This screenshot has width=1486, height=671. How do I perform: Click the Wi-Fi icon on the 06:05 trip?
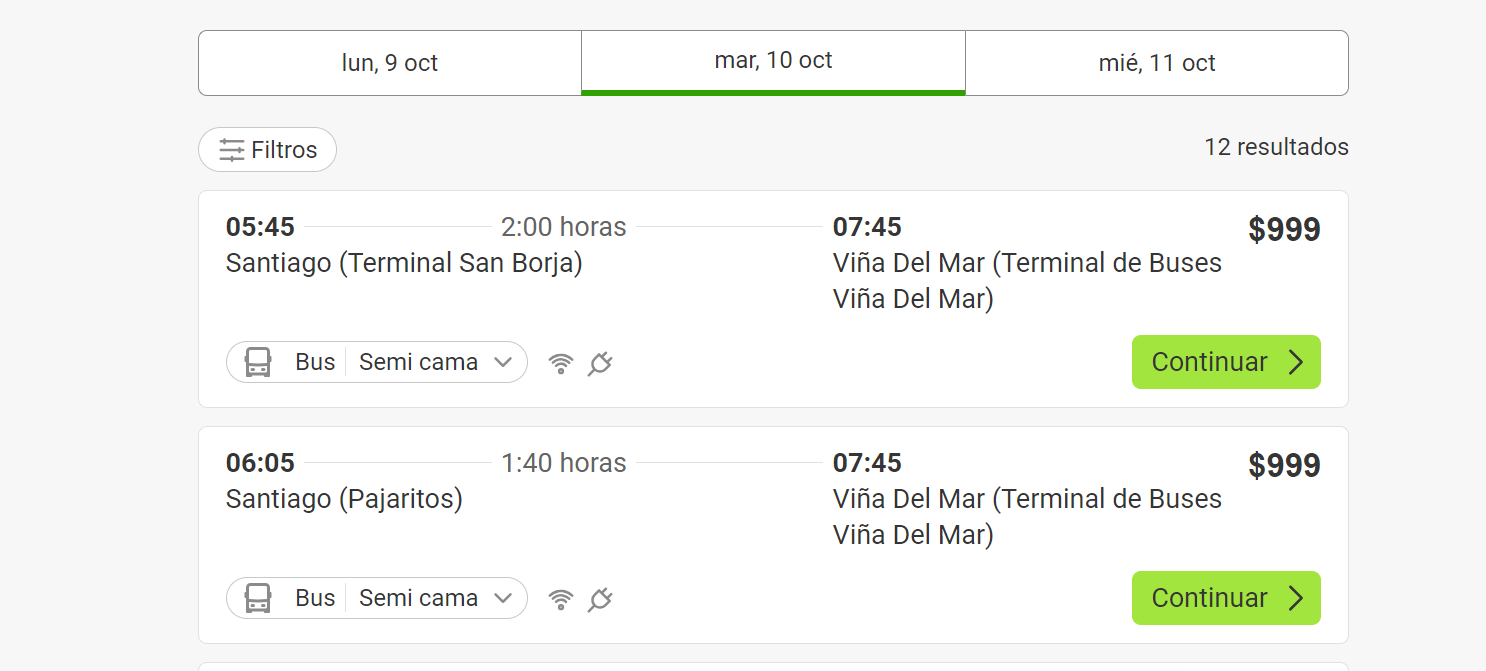[x=561, y=599]
